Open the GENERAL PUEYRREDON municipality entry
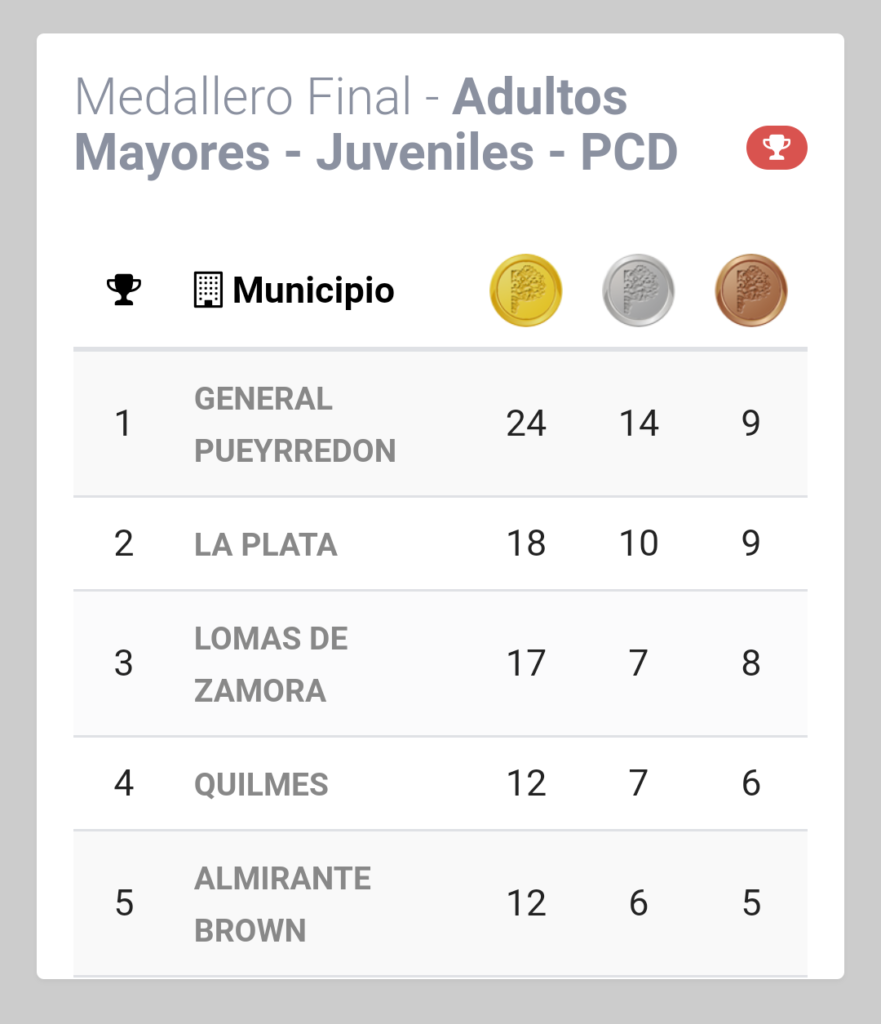 pyautogui.click(x=295, y=424)
